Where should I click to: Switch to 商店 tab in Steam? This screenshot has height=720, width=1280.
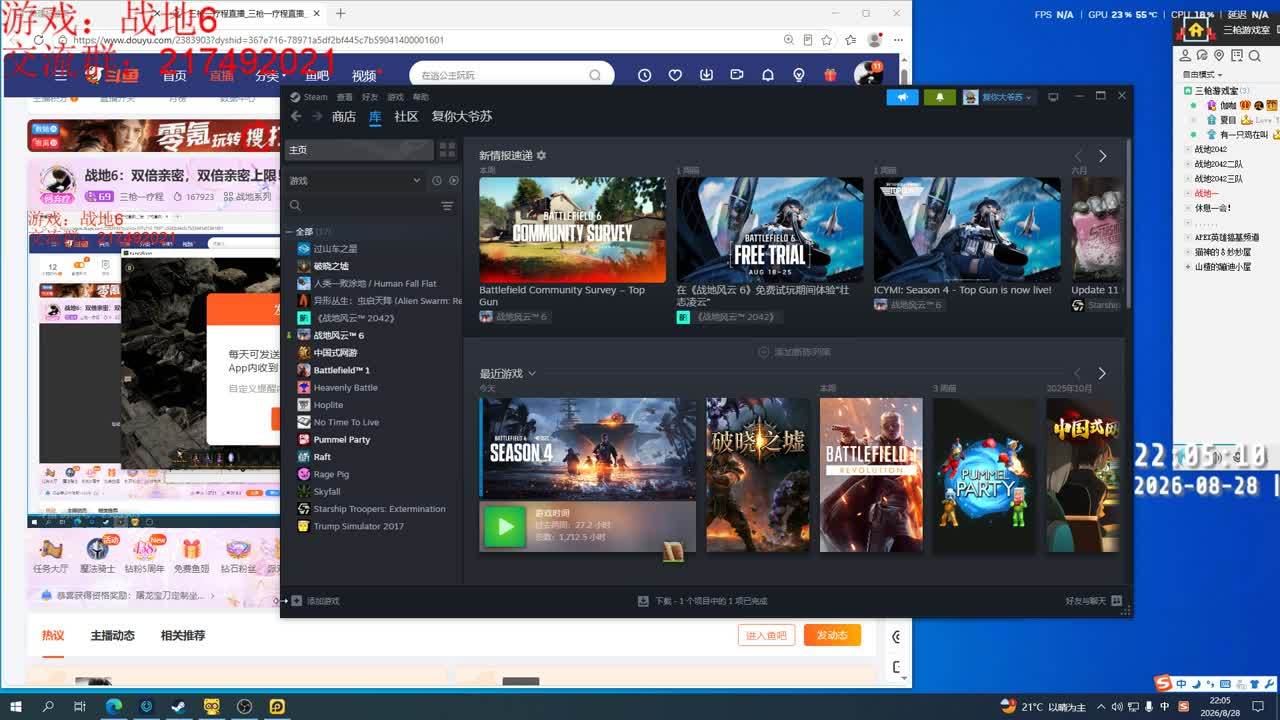[x=344, y=117]
